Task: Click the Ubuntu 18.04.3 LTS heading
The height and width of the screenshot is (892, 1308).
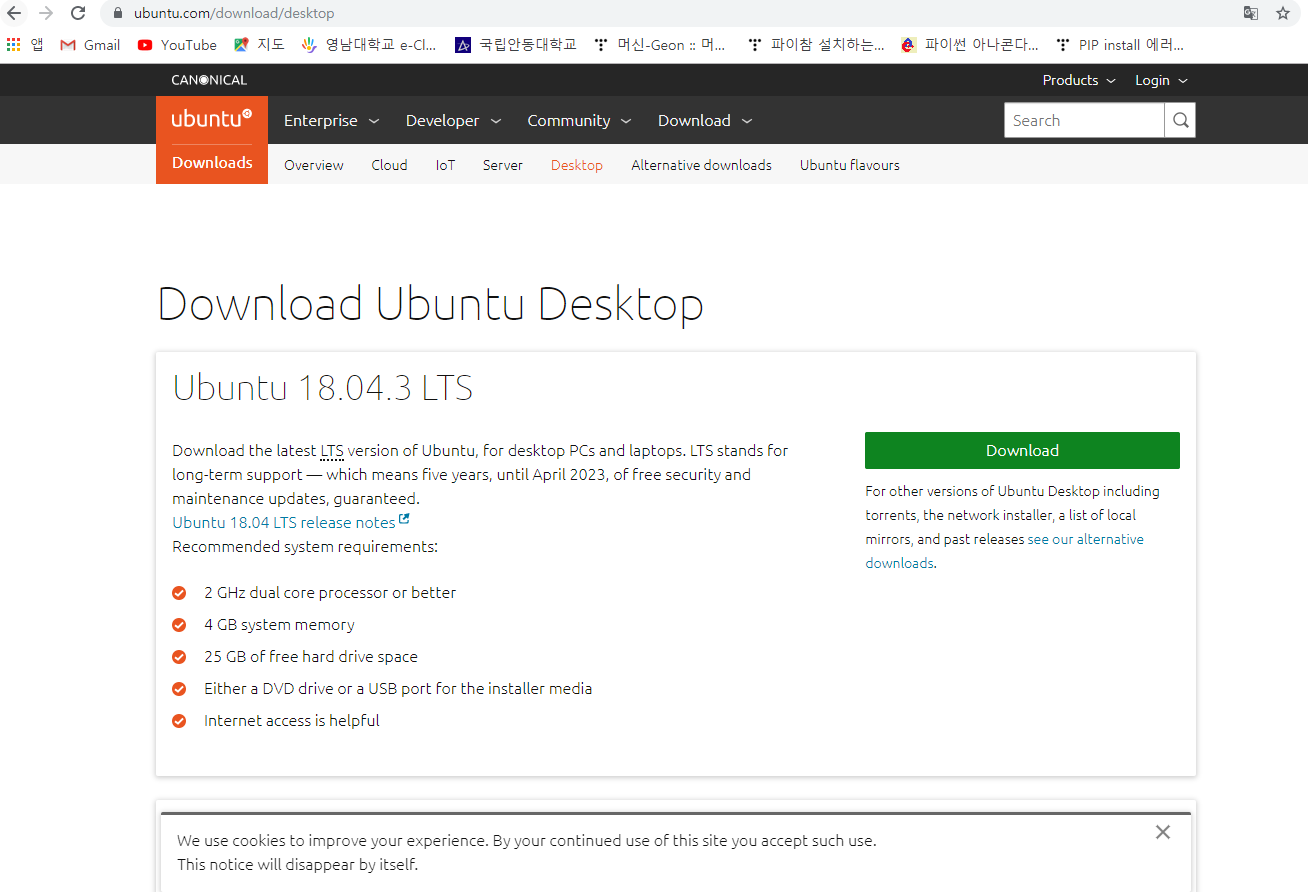Action: point(322,388)
